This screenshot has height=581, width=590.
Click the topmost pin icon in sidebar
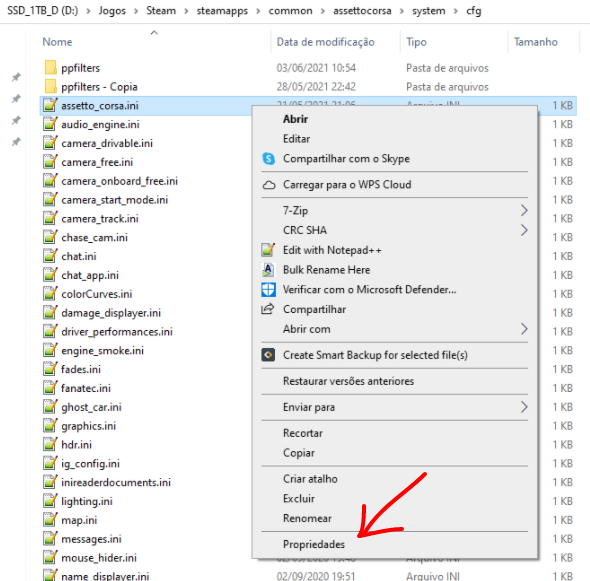[x=16, y=77]
